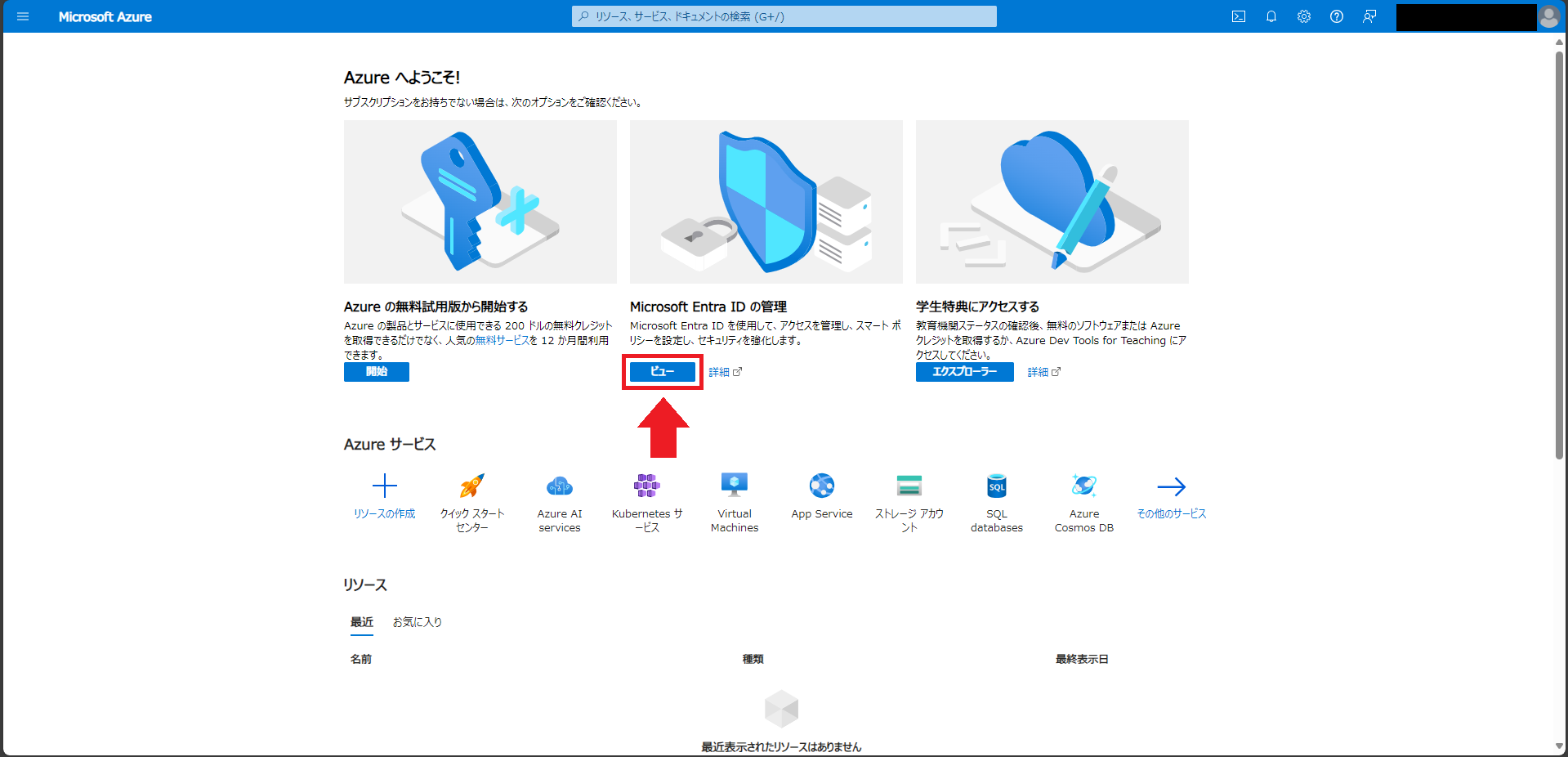Open the portal hamburger menu
The height and width of the screenshot is (757, 1568).
22,16
